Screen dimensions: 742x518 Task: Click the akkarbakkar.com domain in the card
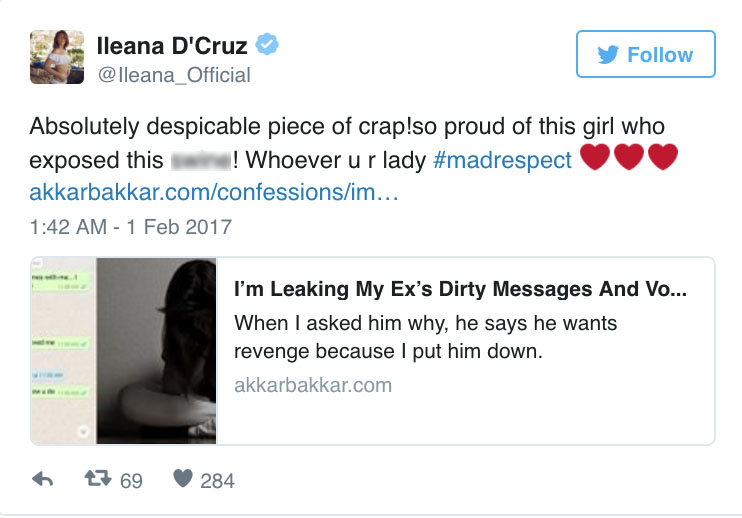pos(312,385)
